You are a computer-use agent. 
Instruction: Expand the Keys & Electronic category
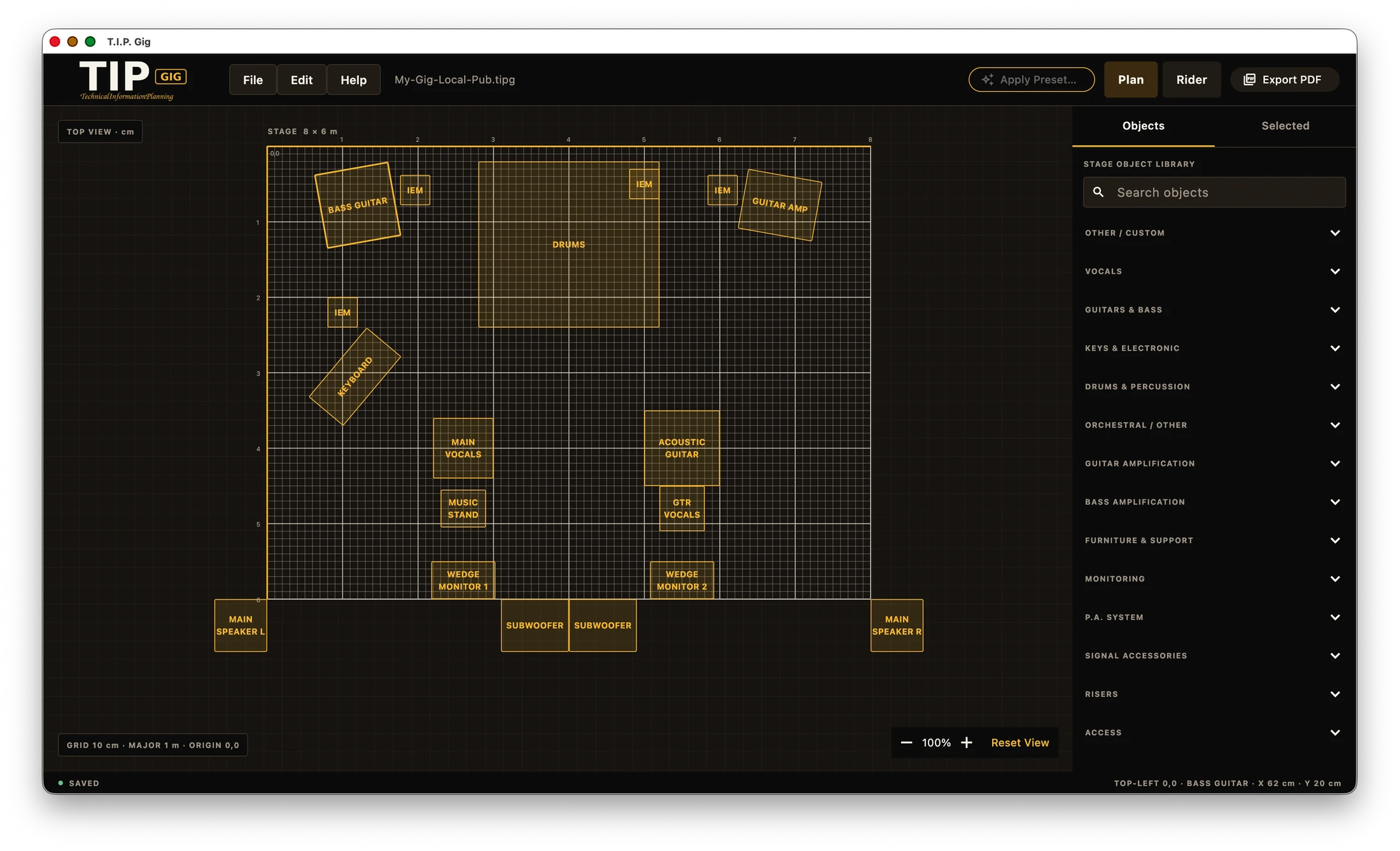point(1214,348)
